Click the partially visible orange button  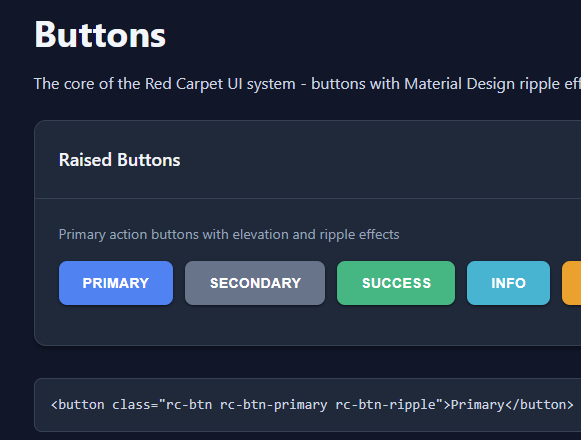click(x=572, y=283)
